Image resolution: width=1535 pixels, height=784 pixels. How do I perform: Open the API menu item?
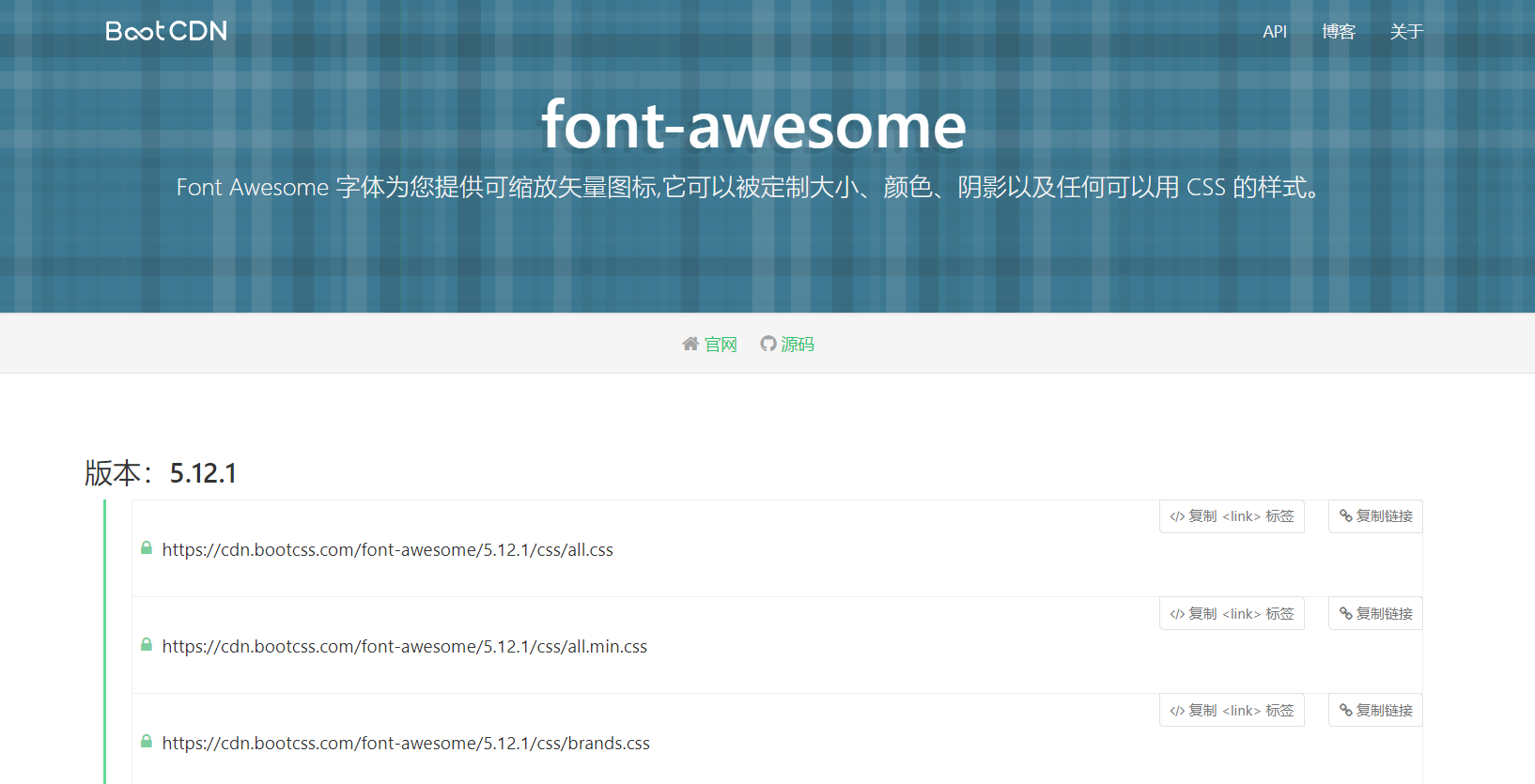[x=1275, y=32]
